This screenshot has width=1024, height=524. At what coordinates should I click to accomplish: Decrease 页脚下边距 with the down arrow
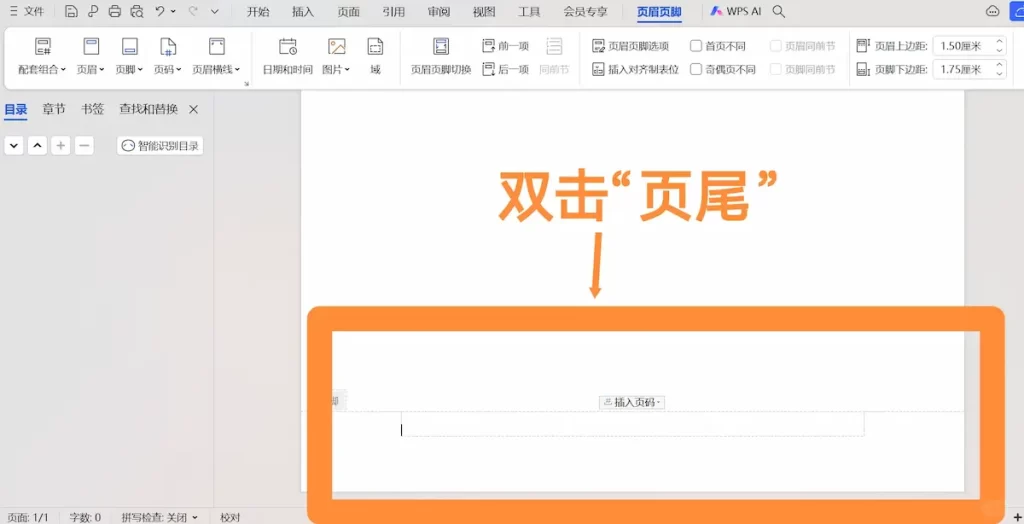tap(999, 74)
